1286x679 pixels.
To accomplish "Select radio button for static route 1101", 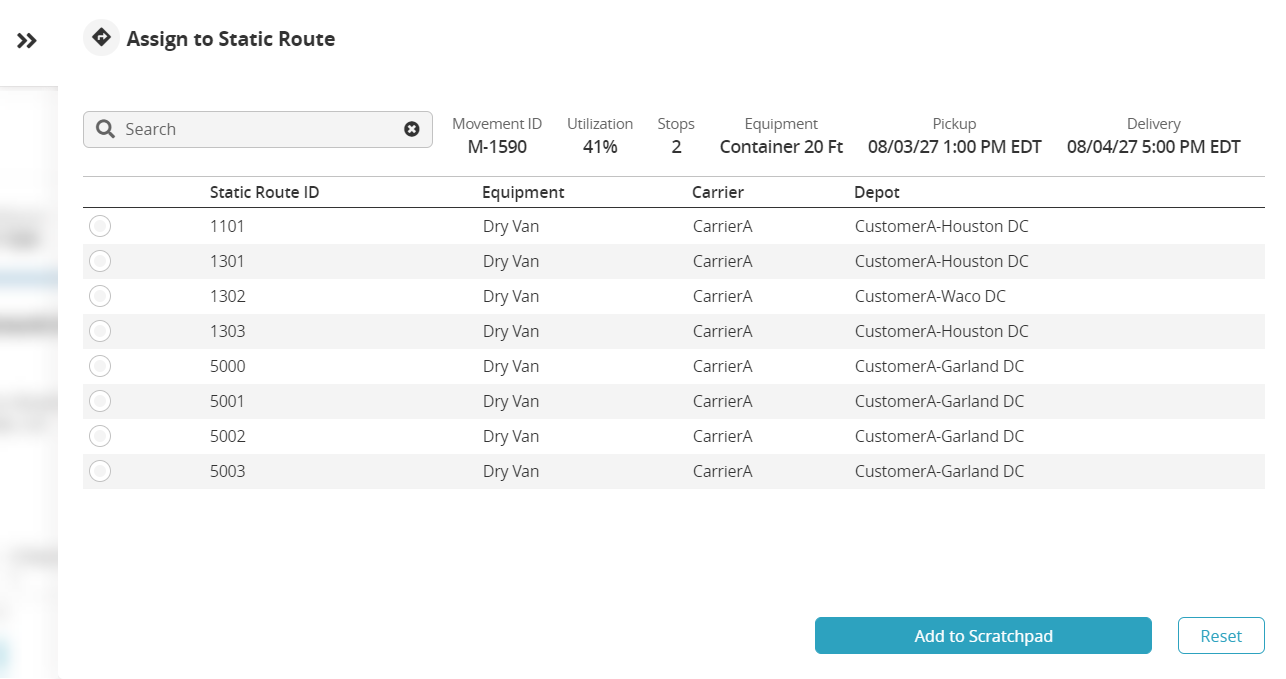I will 100,226.
